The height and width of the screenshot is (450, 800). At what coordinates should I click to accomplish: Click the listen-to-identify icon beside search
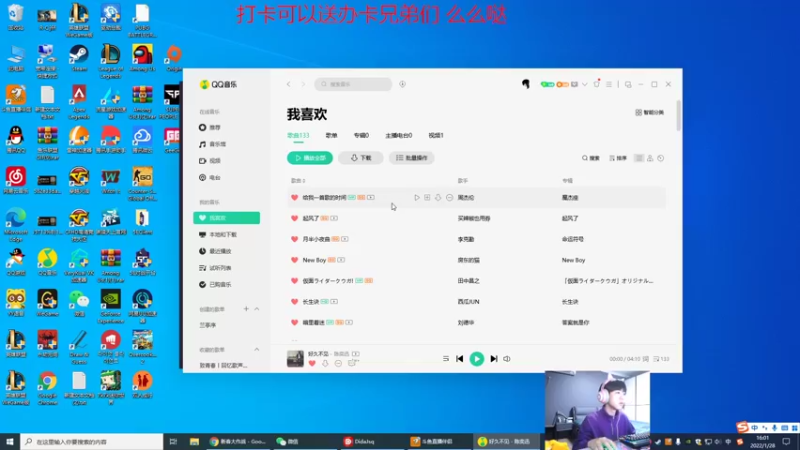[x=402, y=84]
